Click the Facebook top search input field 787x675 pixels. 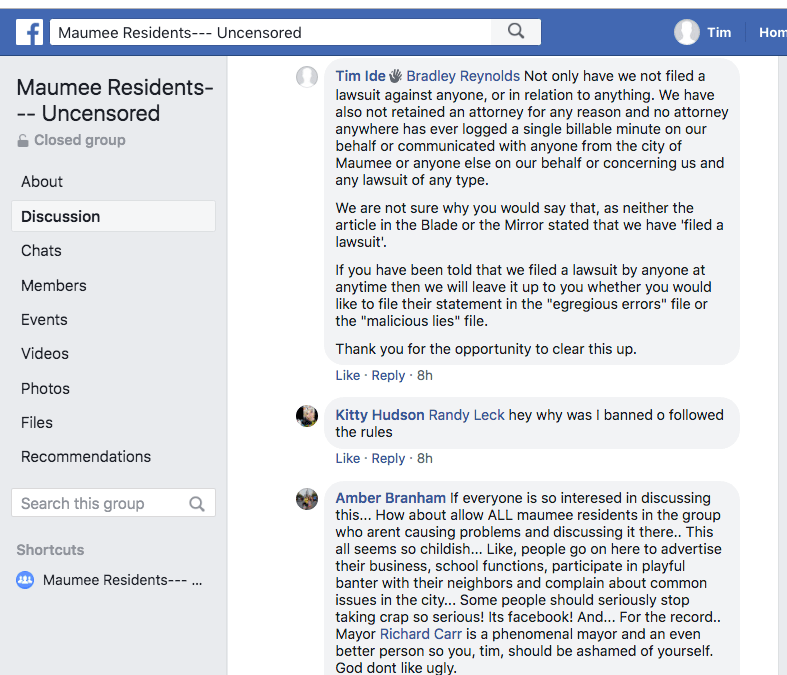click(x=270, y=32)
